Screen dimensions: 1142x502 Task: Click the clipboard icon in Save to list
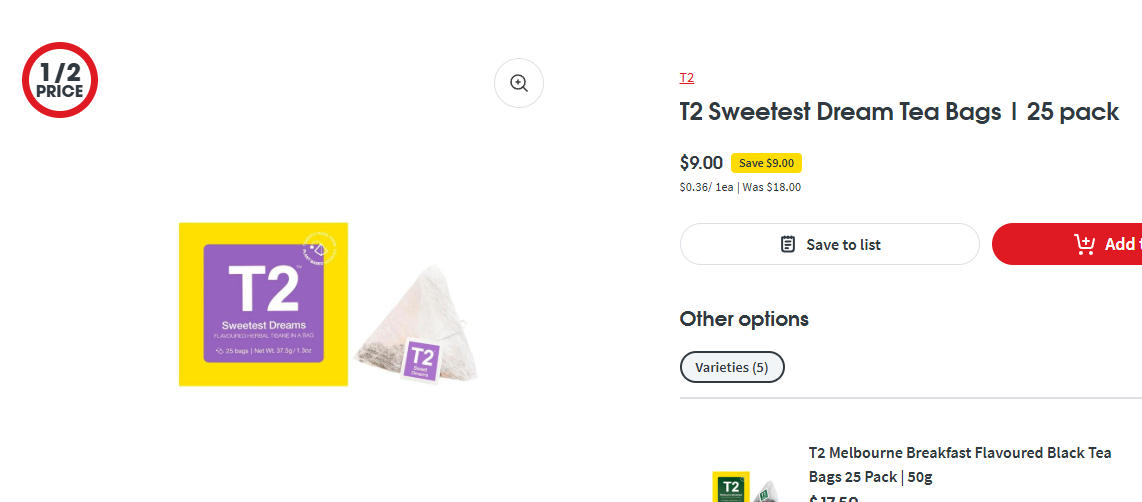(788, 244)
